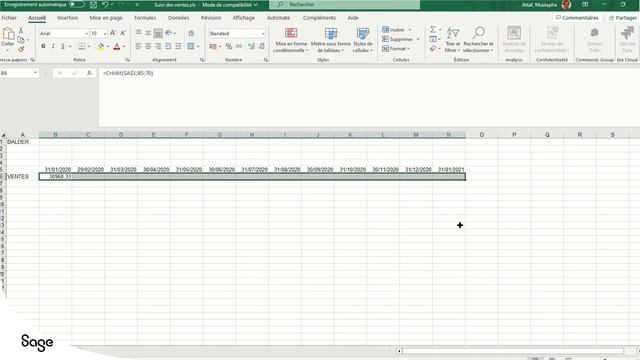Switch to the Mise en page tab

106,18
